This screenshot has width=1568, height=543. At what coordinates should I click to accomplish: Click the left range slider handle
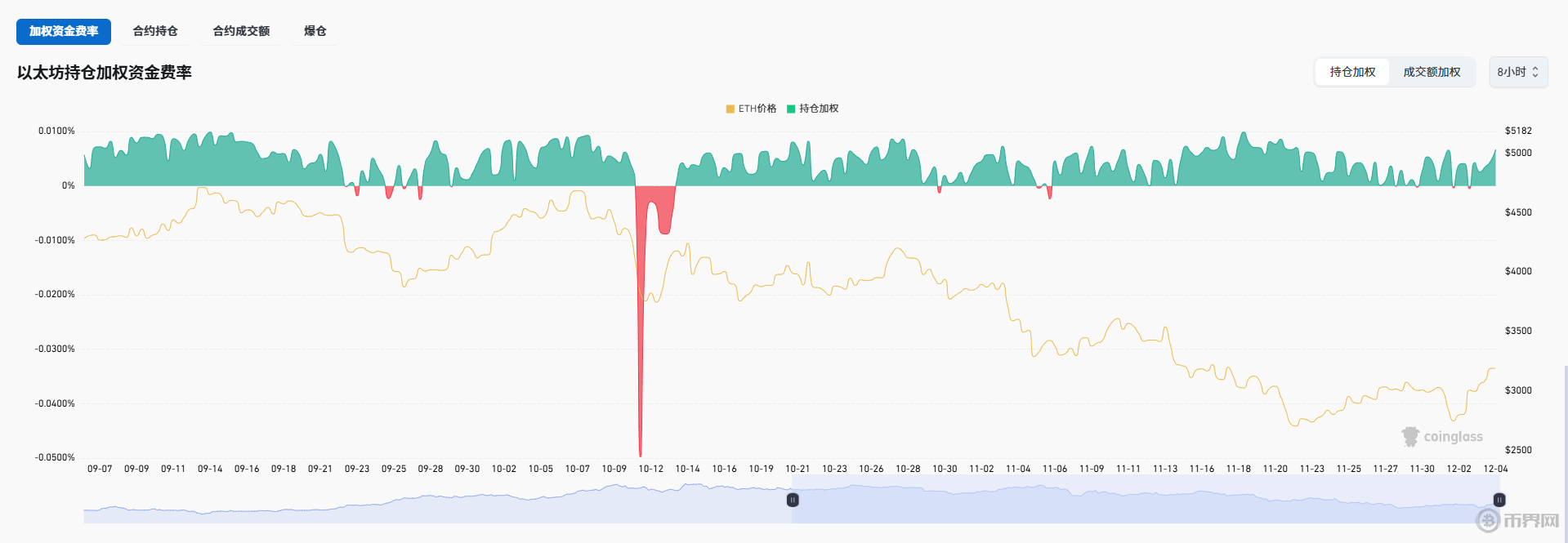pyautogui.click(x=793, y=500)
